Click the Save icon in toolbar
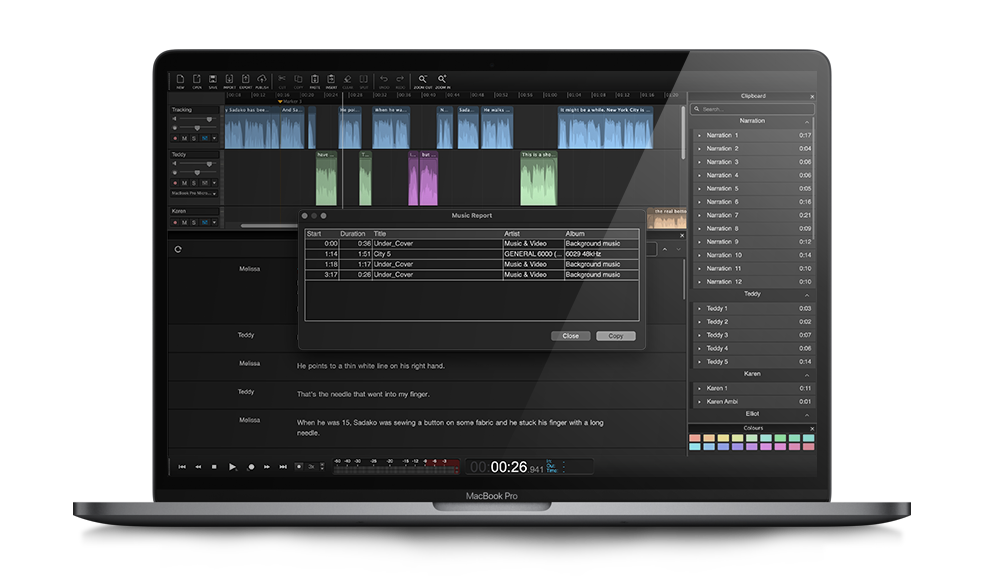The width and height of the screenshot is (984, 576). [213, 80]
